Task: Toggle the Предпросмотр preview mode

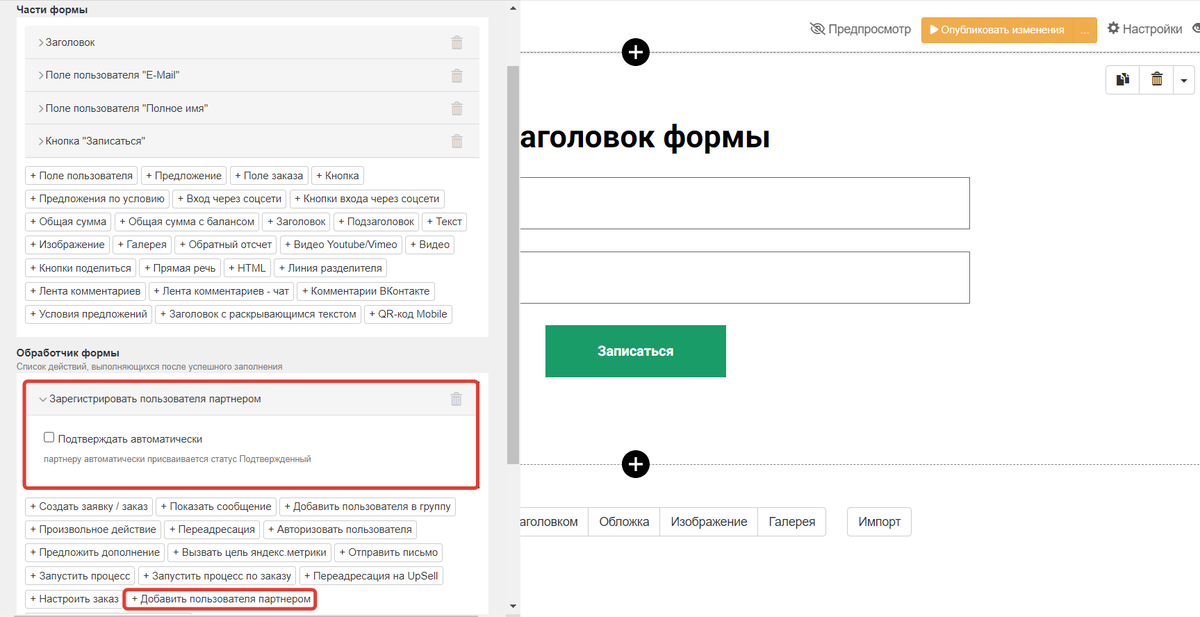Action: (x=860, y=30)
